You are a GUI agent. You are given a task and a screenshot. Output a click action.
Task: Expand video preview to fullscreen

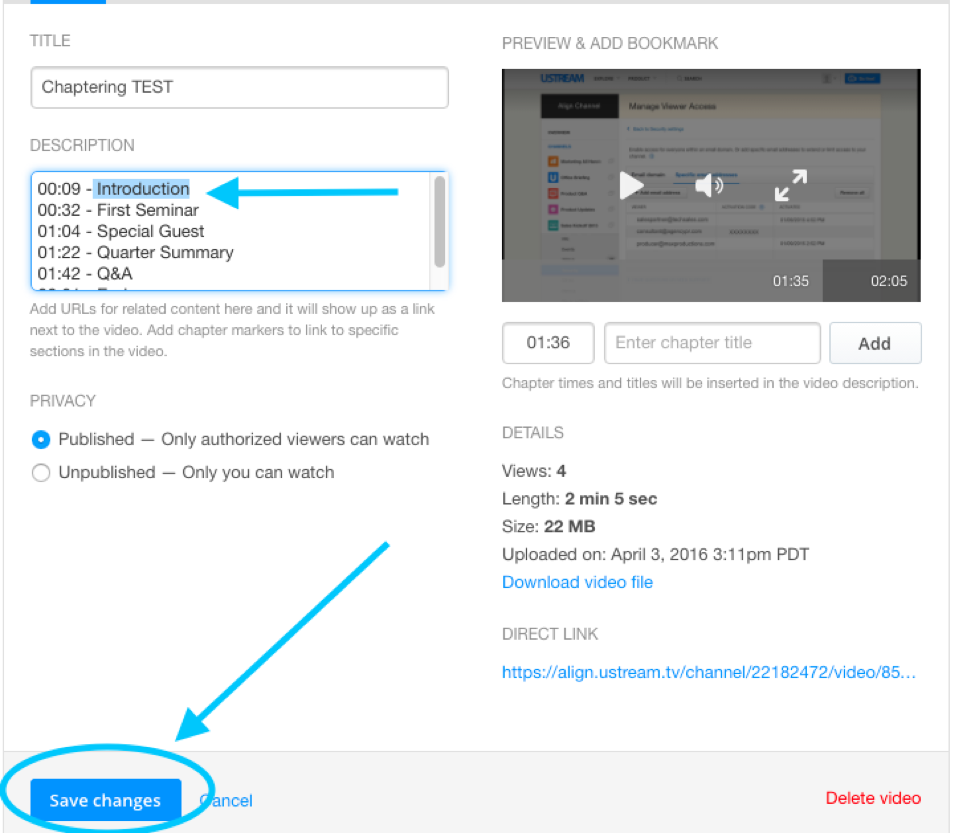[x=791, y=185]
